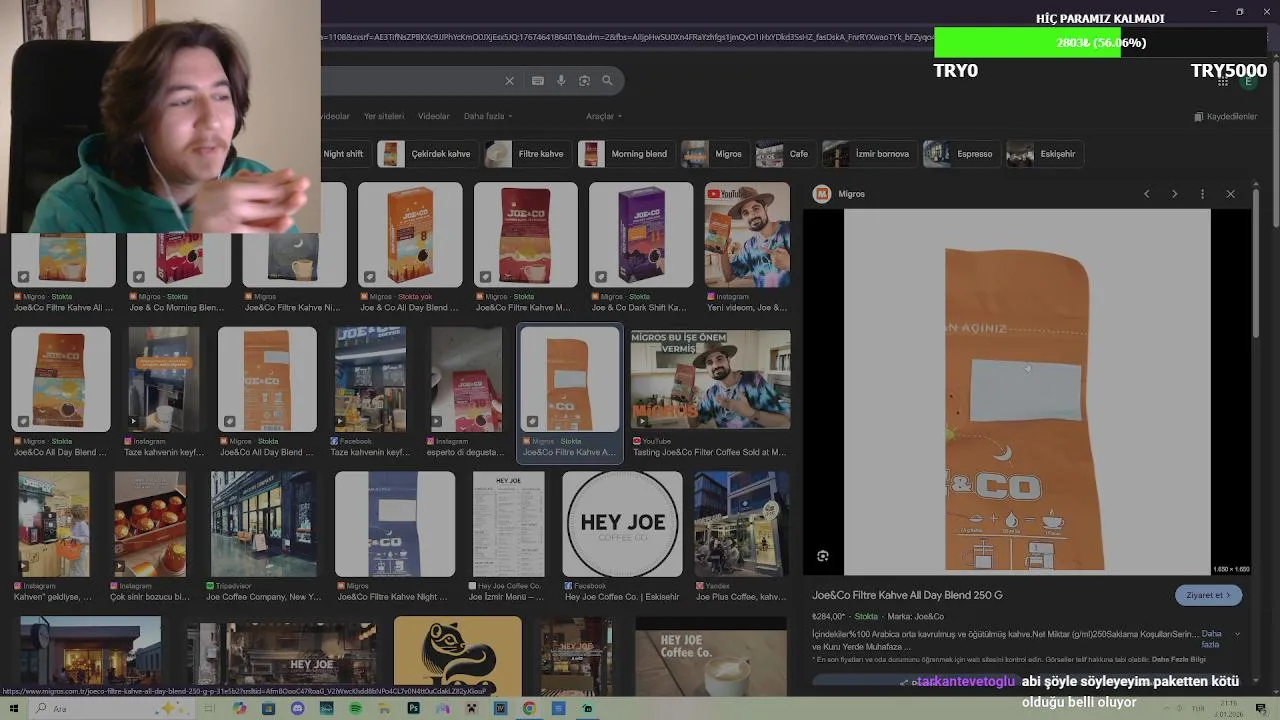Expand the Daha fazla dropdown
The image size is (1280, 720).
click(488, 116)
